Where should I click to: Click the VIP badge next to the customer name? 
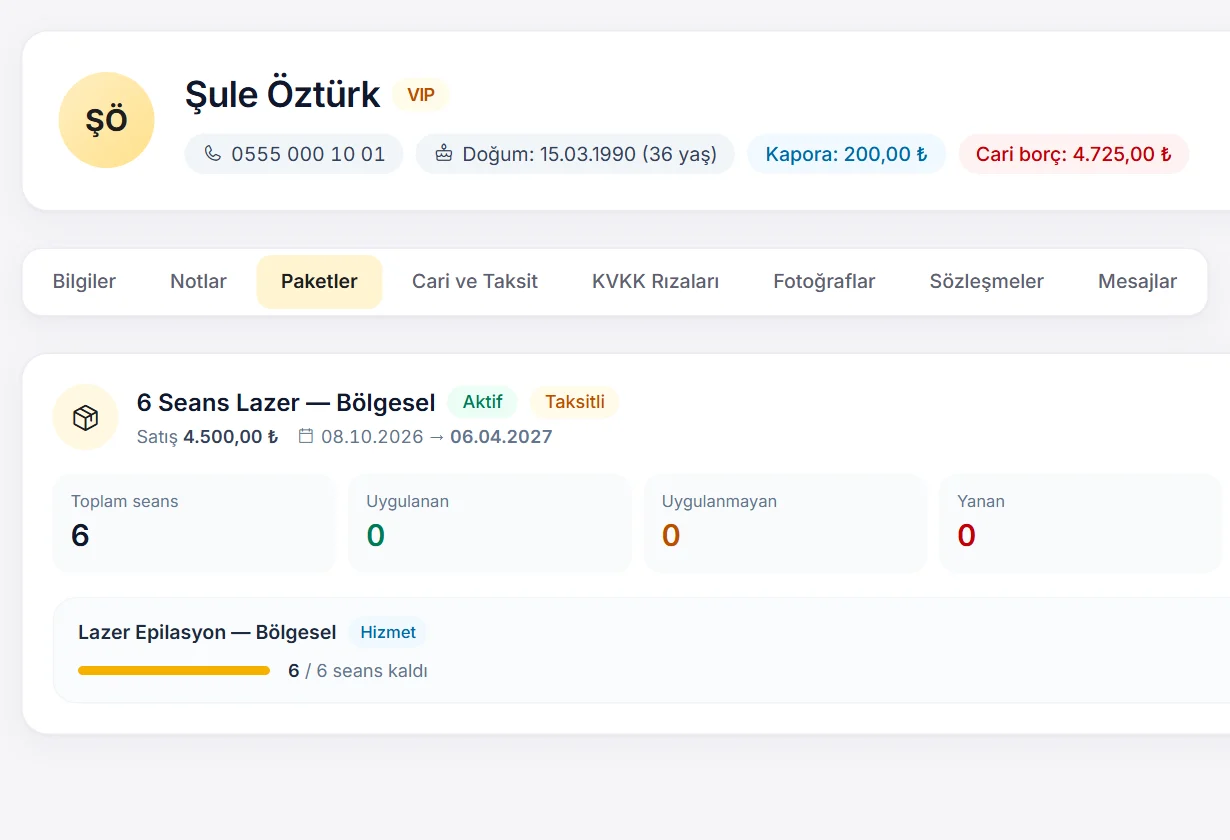(421, 95)
